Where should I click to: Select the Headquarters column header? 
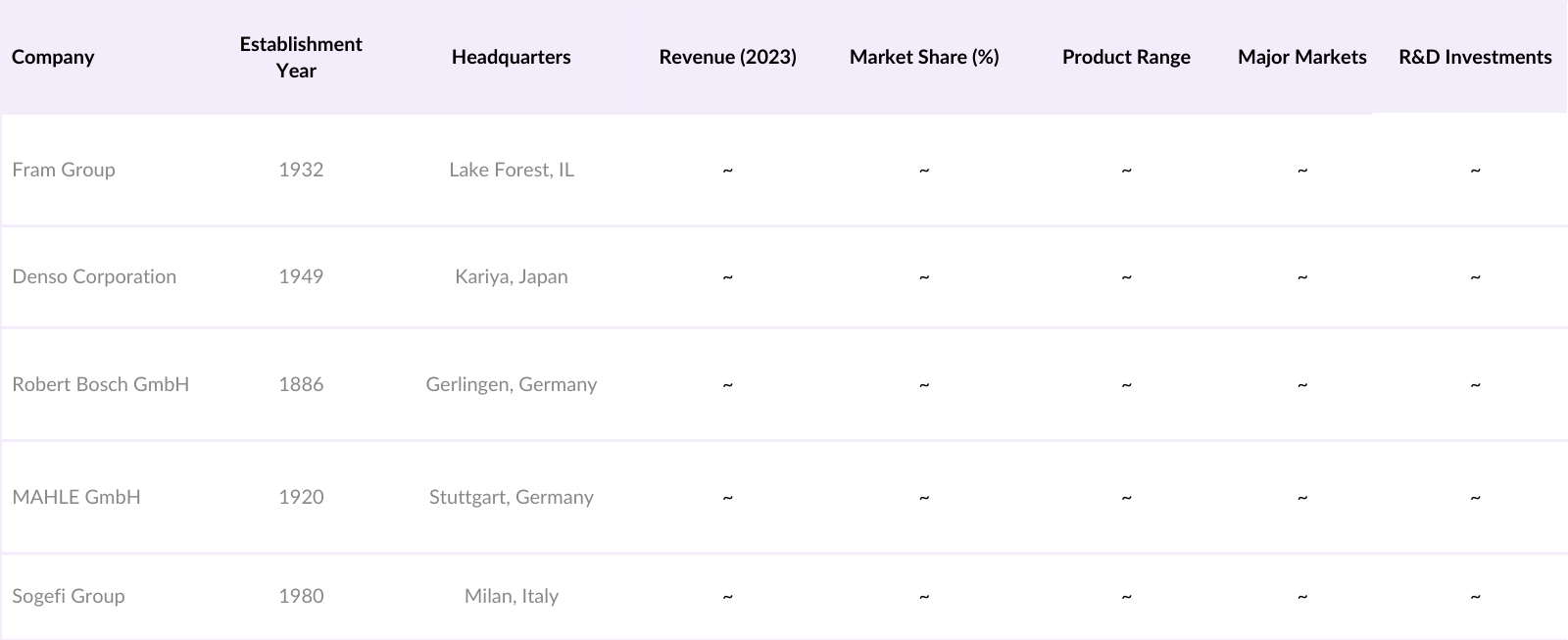point(511,57)
